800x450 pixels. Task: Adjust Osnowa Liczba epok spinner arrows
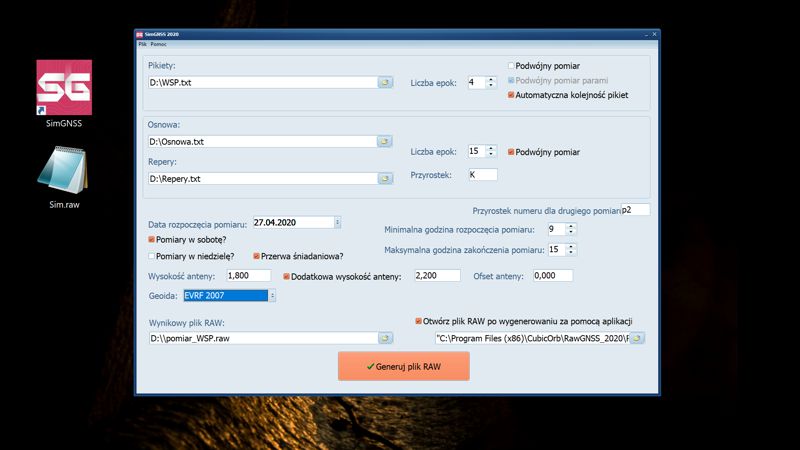click(491, 151)
